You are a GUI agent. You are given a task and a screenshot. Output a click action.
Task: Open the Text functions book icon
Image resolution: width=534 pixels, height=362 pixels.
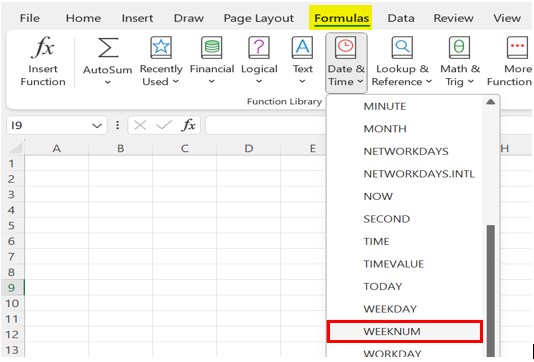point(302,48)
